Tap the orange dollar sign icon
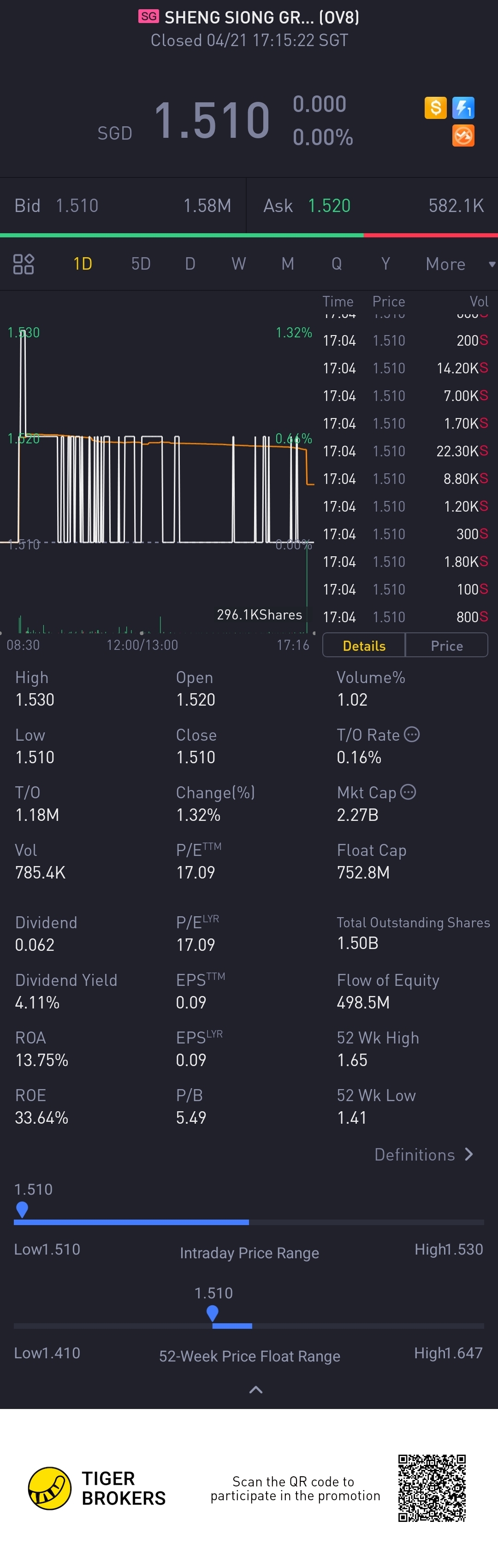This screenshot has width=498, height=1568. click(435, 108)
